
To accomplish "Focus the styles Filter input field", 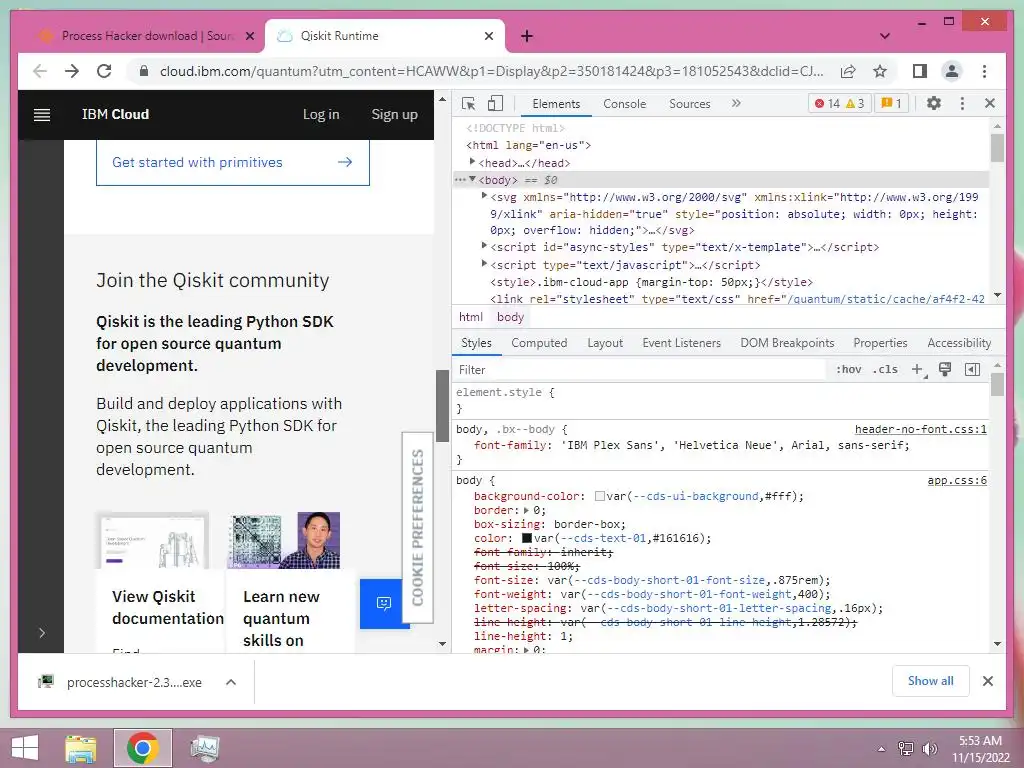I will [640, 370].
